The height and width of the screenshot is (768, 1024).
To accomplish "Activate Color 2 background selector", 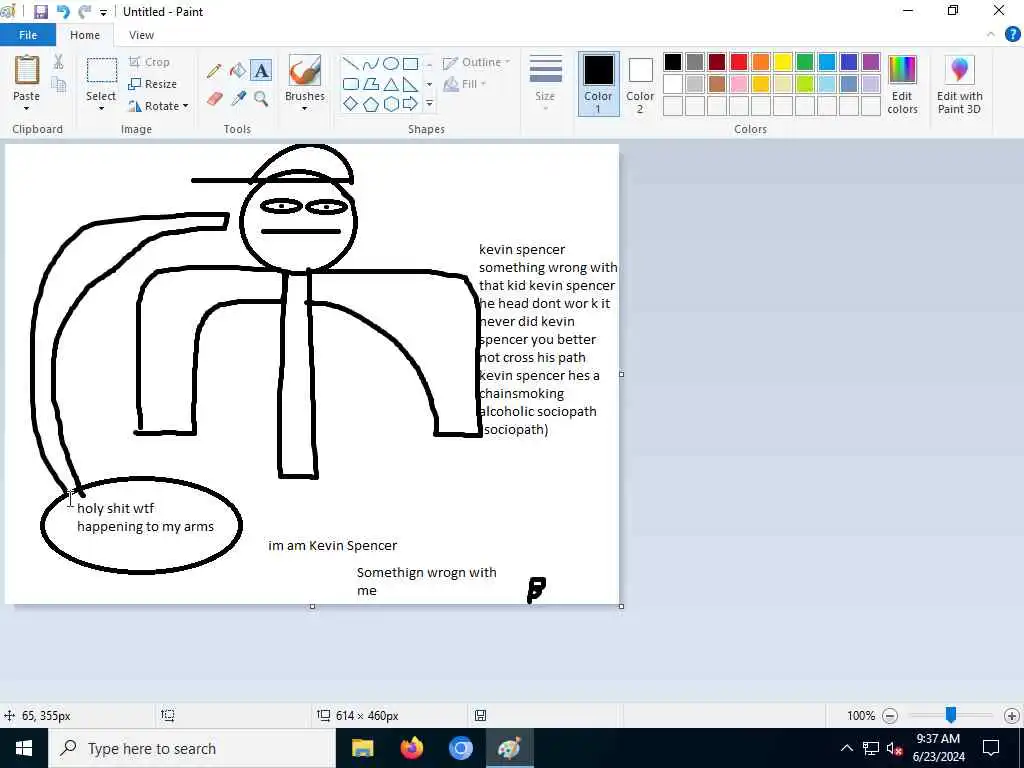I will coord(640,84).
